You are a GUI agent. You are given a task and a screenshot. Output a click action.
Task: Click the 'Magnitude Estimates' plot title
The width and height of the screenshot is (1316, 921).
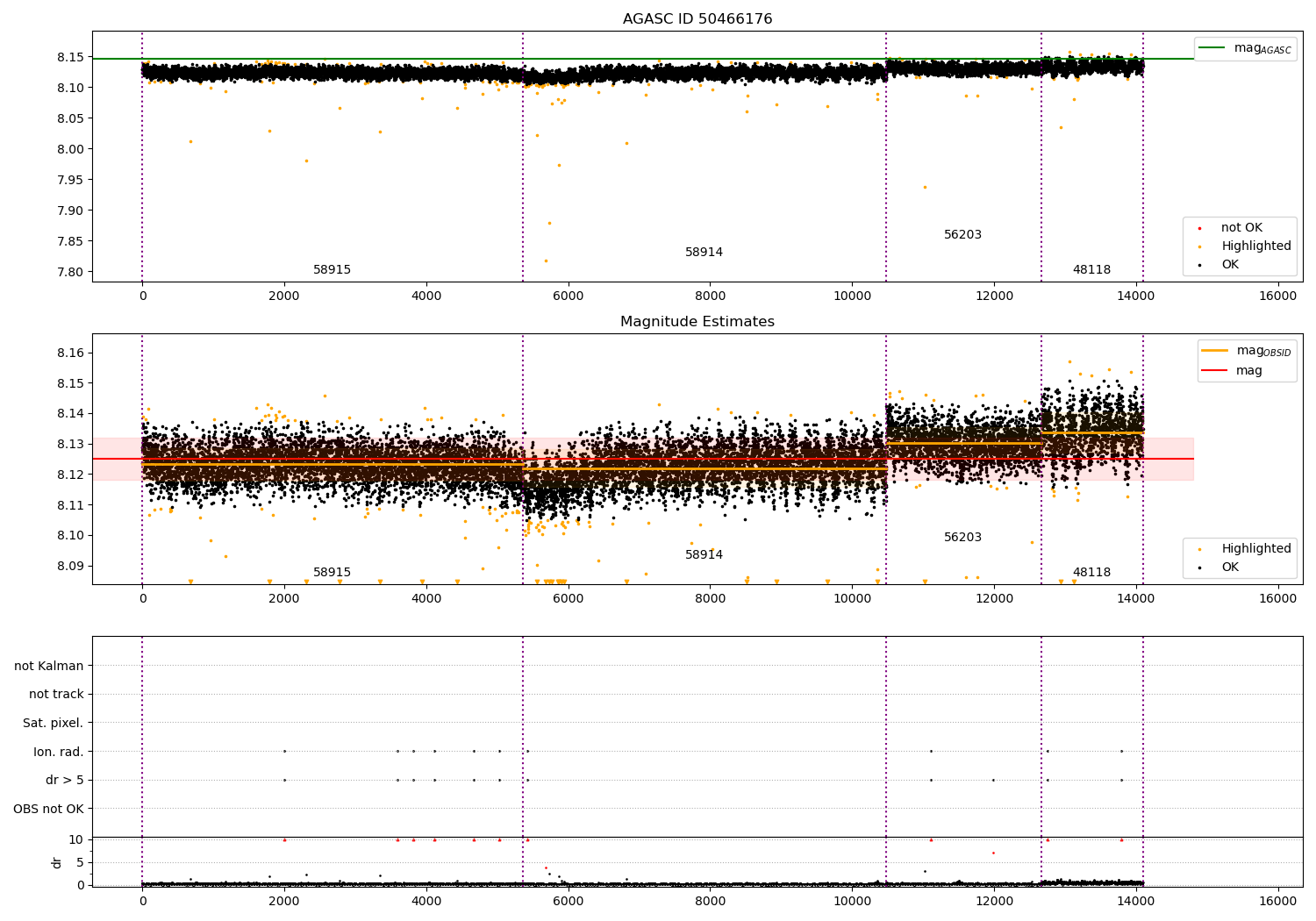[697, 322]
